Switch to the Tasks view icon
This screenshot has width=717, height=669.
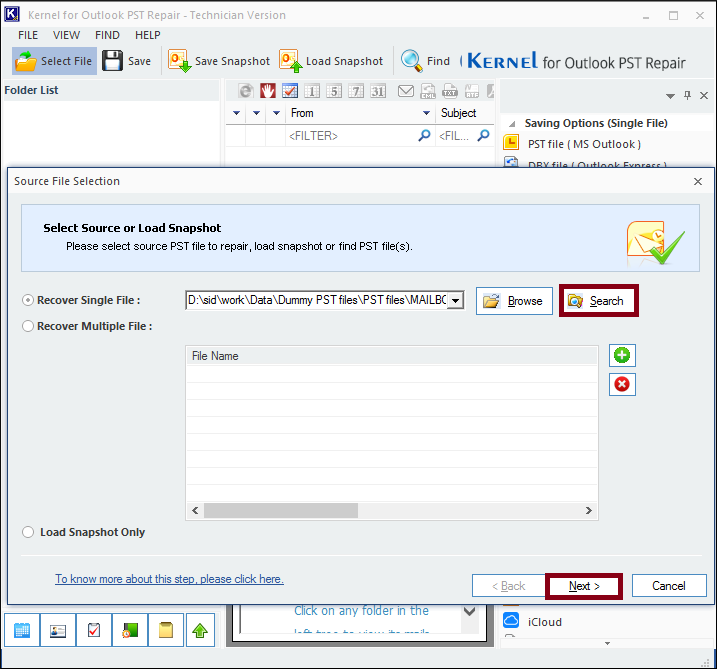[94, 630]
